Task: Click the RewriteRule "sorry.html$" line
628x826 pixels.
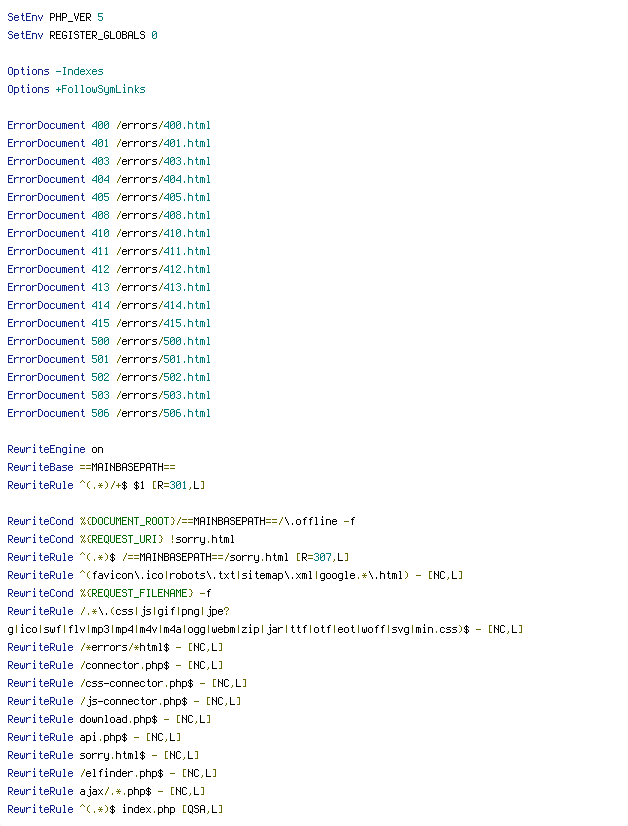Action: click(x=103, y=755)
